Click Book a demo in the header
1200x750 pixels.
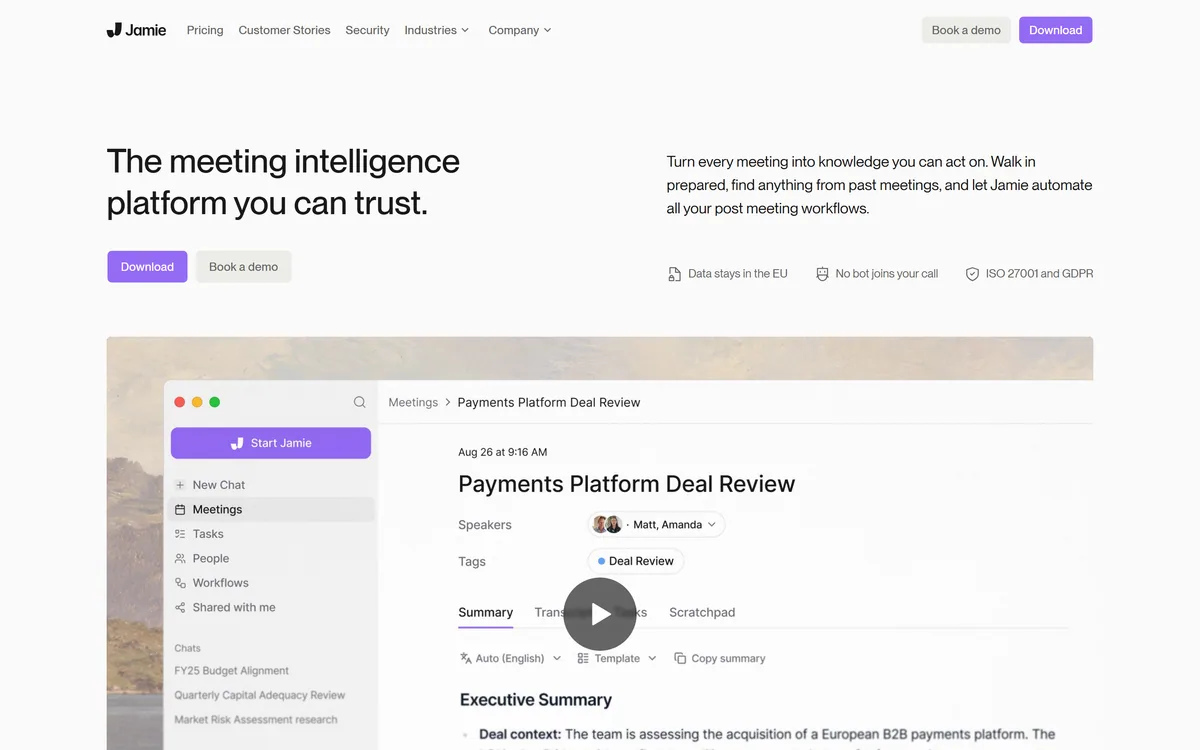tap(966, 30)
